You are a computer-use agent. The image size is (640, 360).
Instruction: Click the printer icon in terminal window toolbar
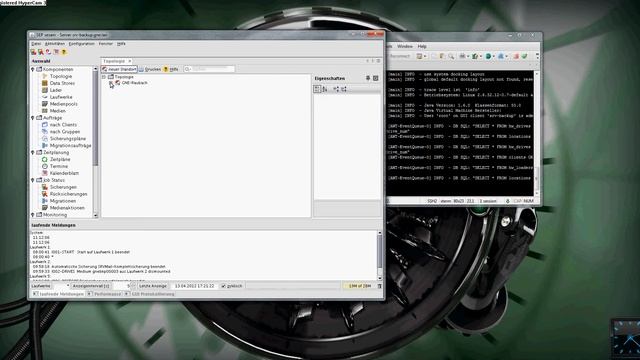(462, 56)
